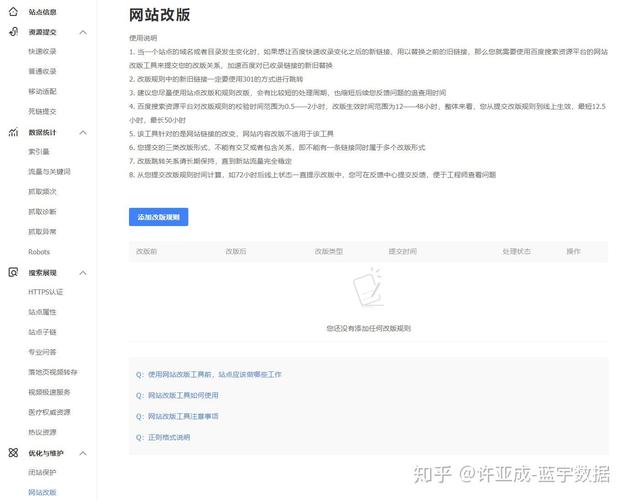
Task: Collapse the 优化与维护 section chevron
Action: point(83,453)
